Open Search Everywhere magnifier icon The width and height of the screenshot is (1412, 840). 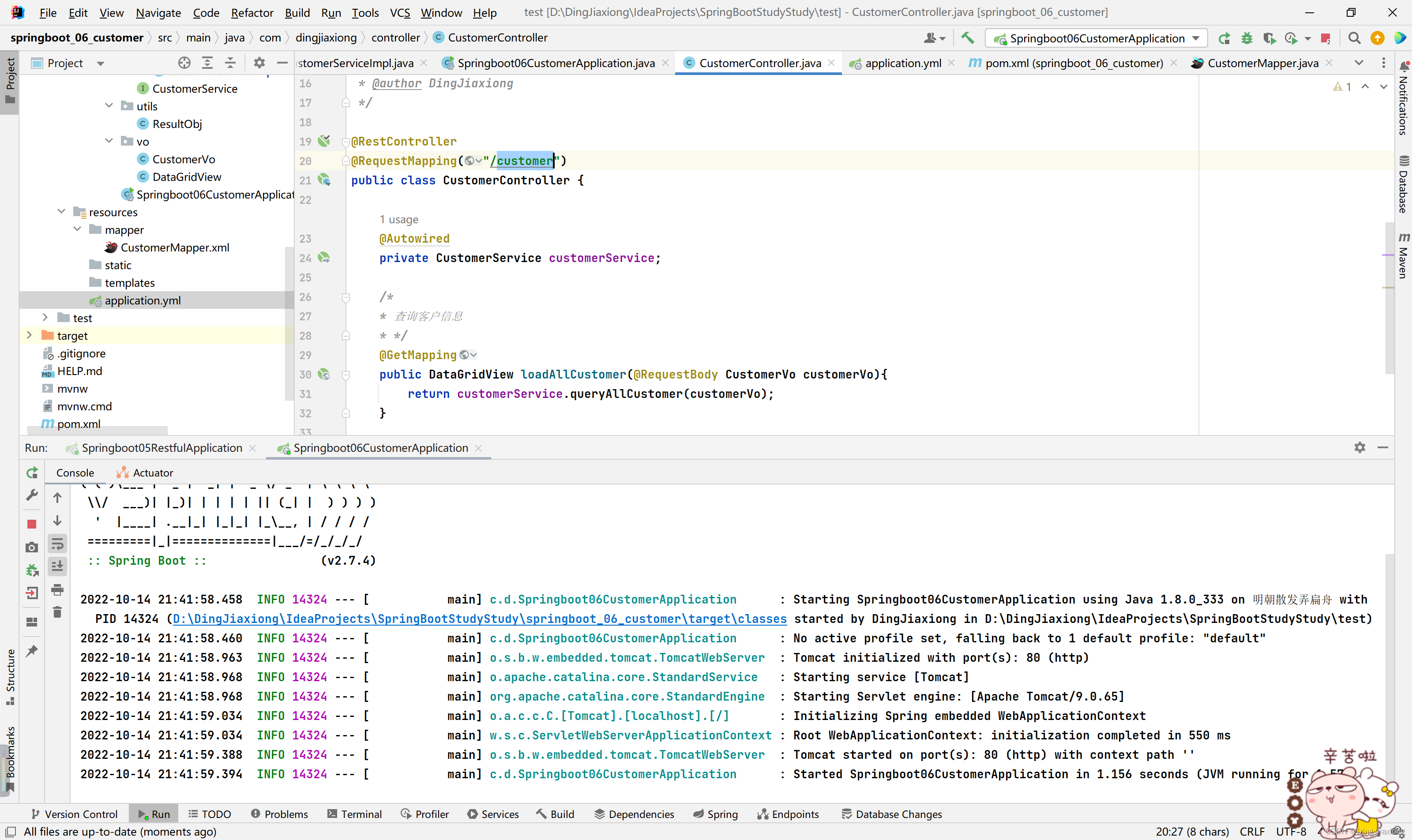[x=1354, y=38]
